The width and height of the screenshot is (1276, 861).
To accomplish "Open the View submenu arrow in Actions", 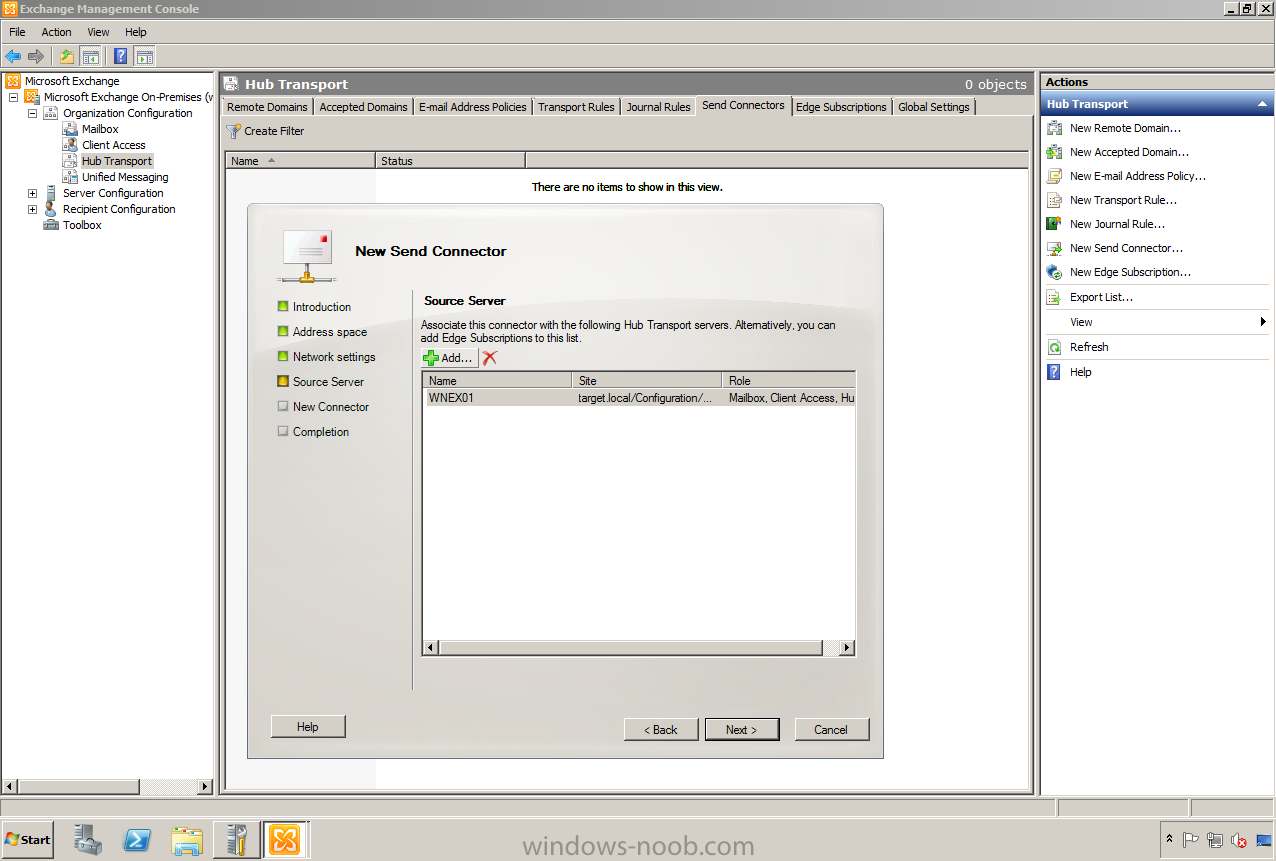I will tap(1263, 322).
